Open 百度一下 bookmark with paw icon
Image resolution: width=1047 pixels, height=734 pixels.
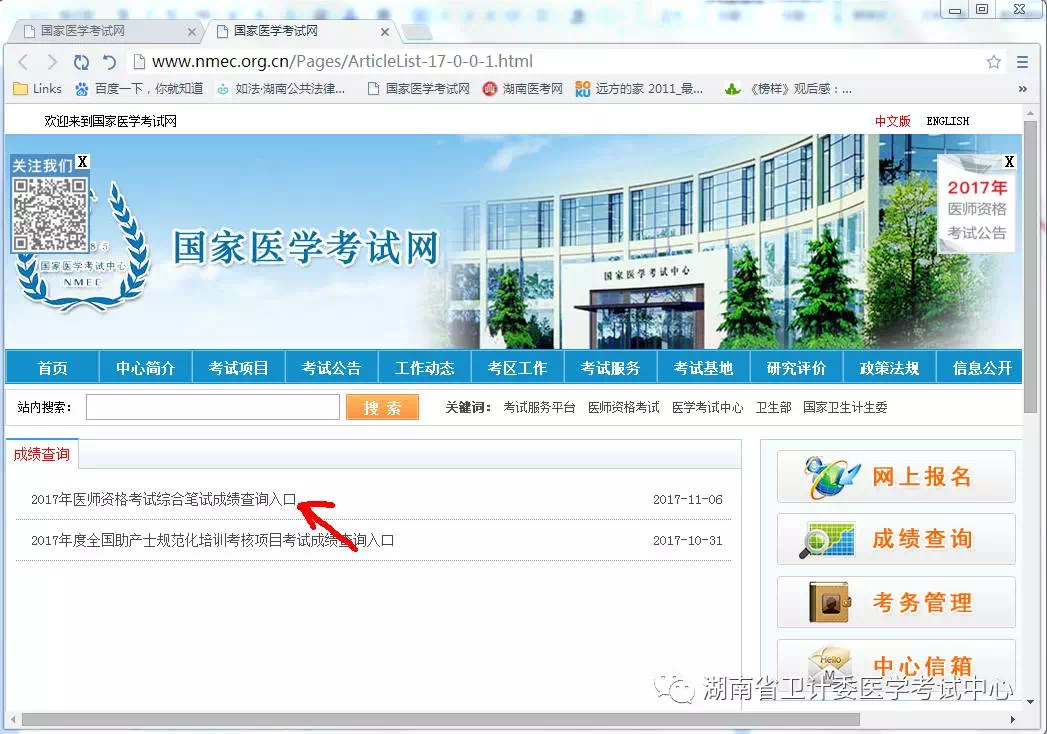(x=139, y=89)
